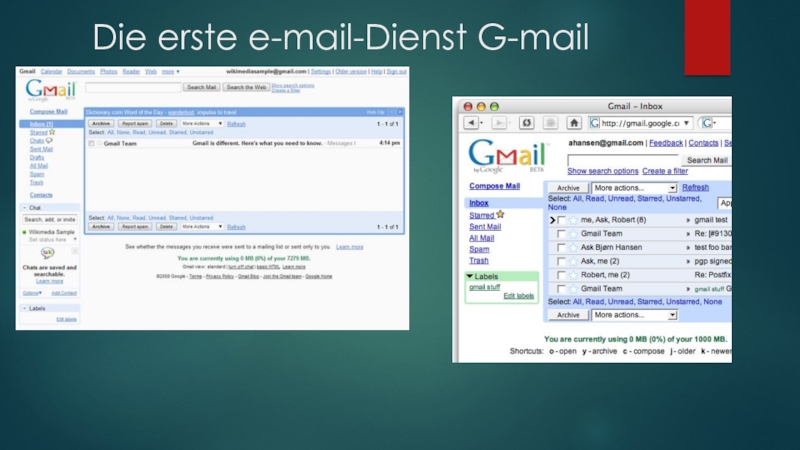
Task: Collapse the green Labels box in Safari window
Action: (x=470, y=276)
